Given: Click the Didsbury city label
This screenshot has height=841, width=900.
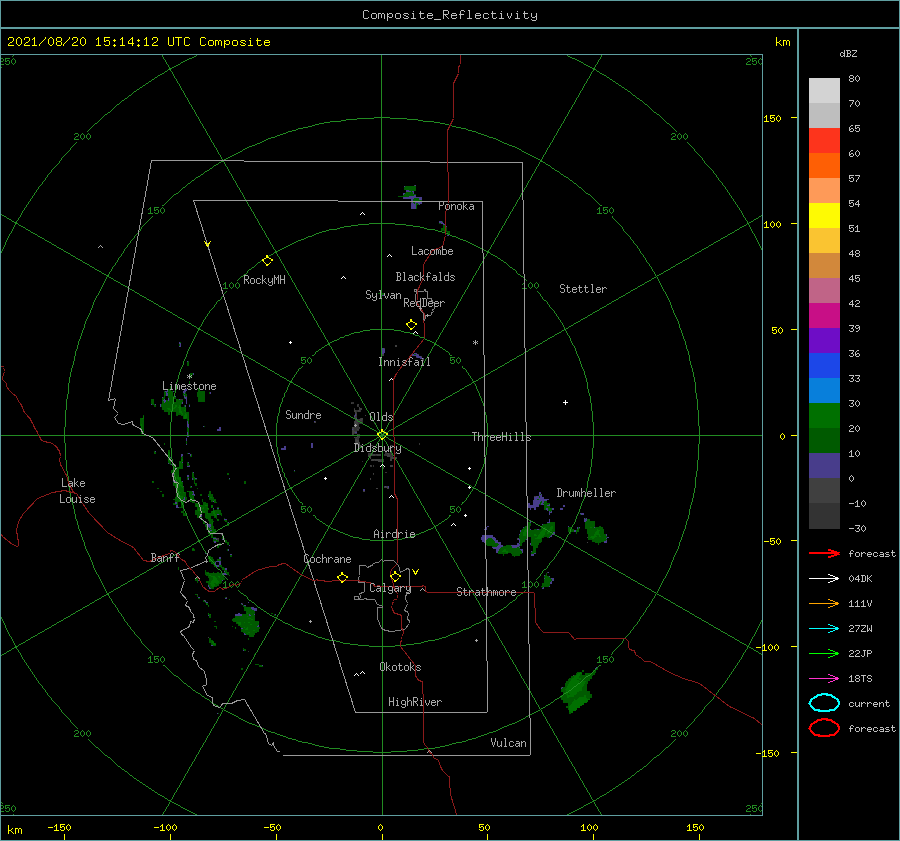Looking at the screenshot, I should click(x=378, y=448).
